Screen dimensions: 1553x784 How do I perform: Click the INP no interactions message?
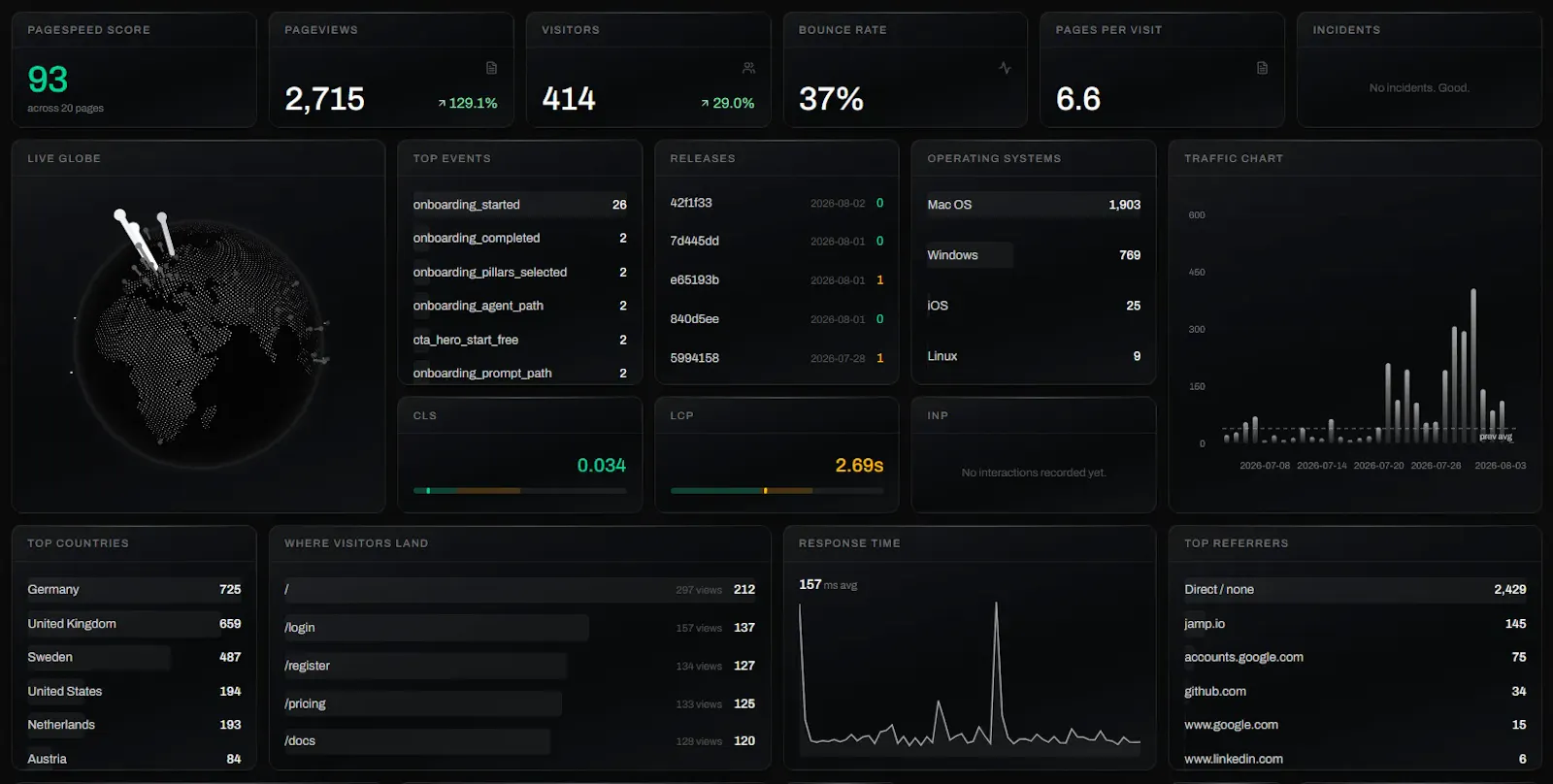pos(1034,473)
